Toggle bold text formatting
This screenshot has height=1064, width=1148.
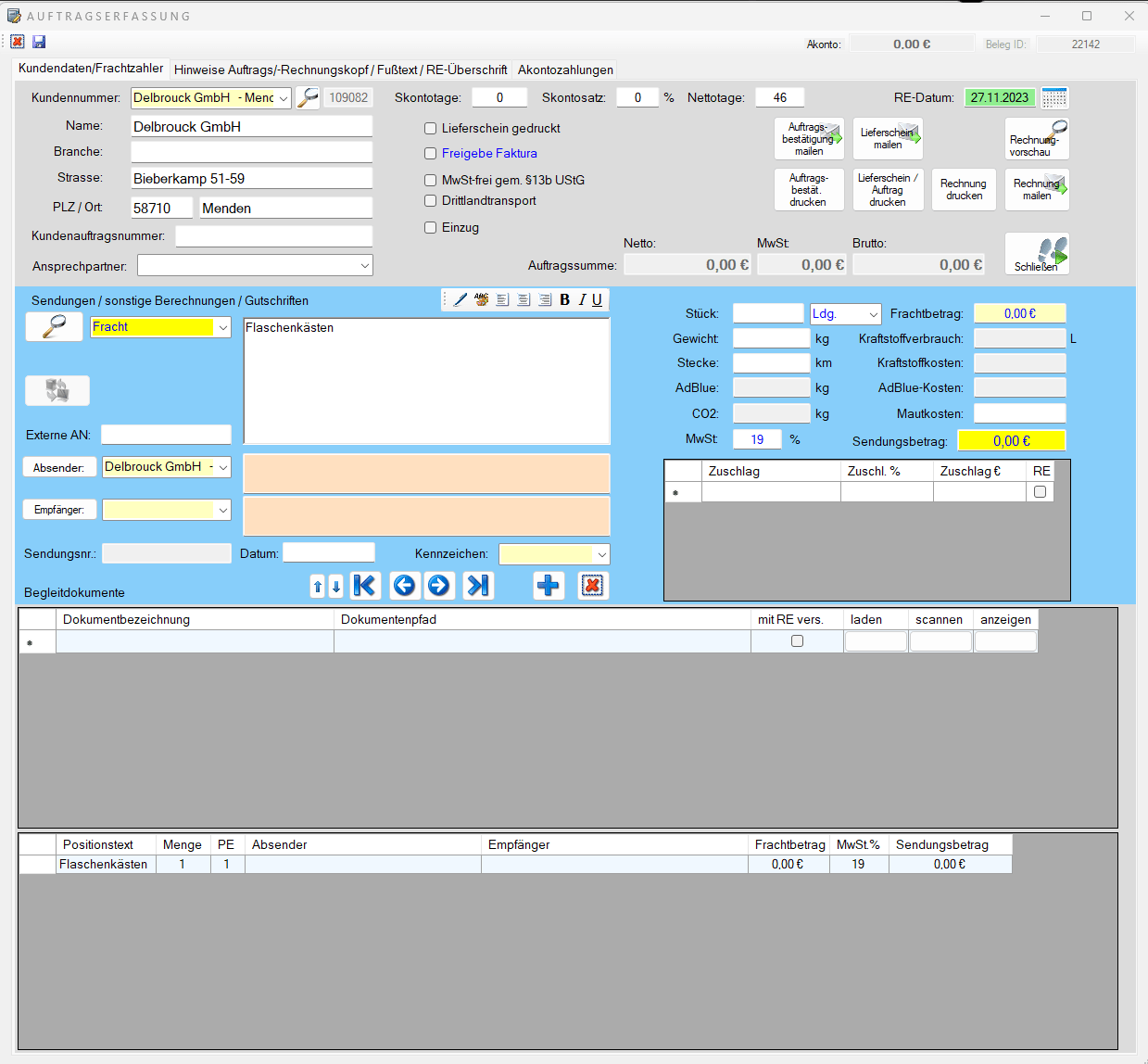click(564, 299)
